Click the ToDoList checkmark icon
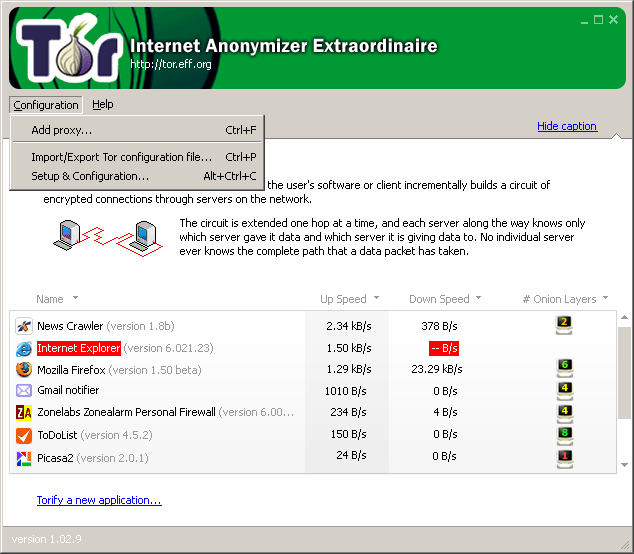The image size is (634, 554). pyautogui.click(x=24, y=435)
